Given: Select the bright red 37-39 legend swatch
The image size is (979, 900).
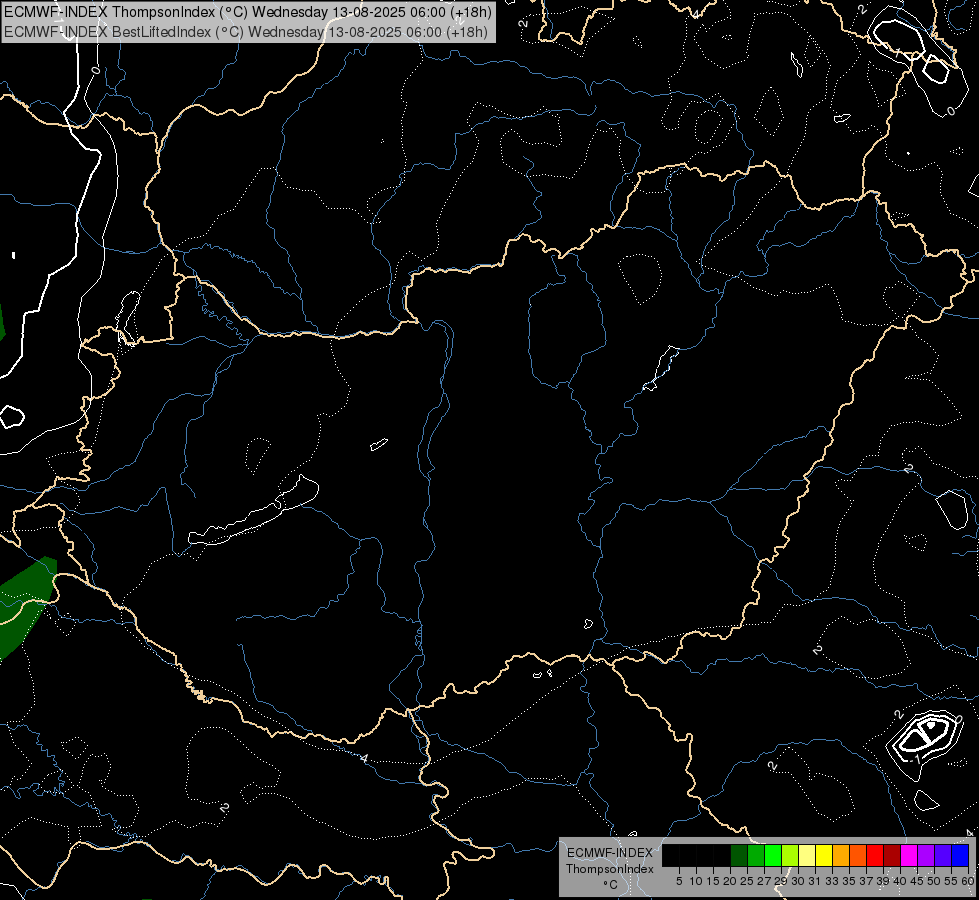Looking at the screenshot, I should point(875,856).
